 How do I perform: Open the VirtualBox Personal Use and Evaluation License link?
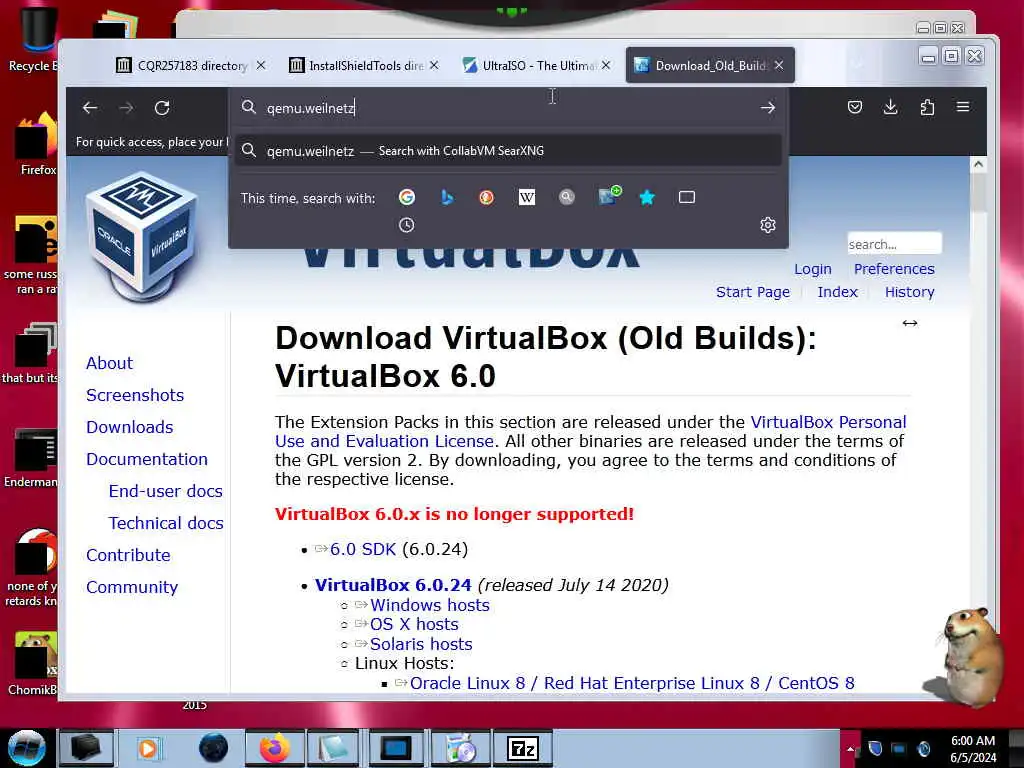tap(590, 432)
